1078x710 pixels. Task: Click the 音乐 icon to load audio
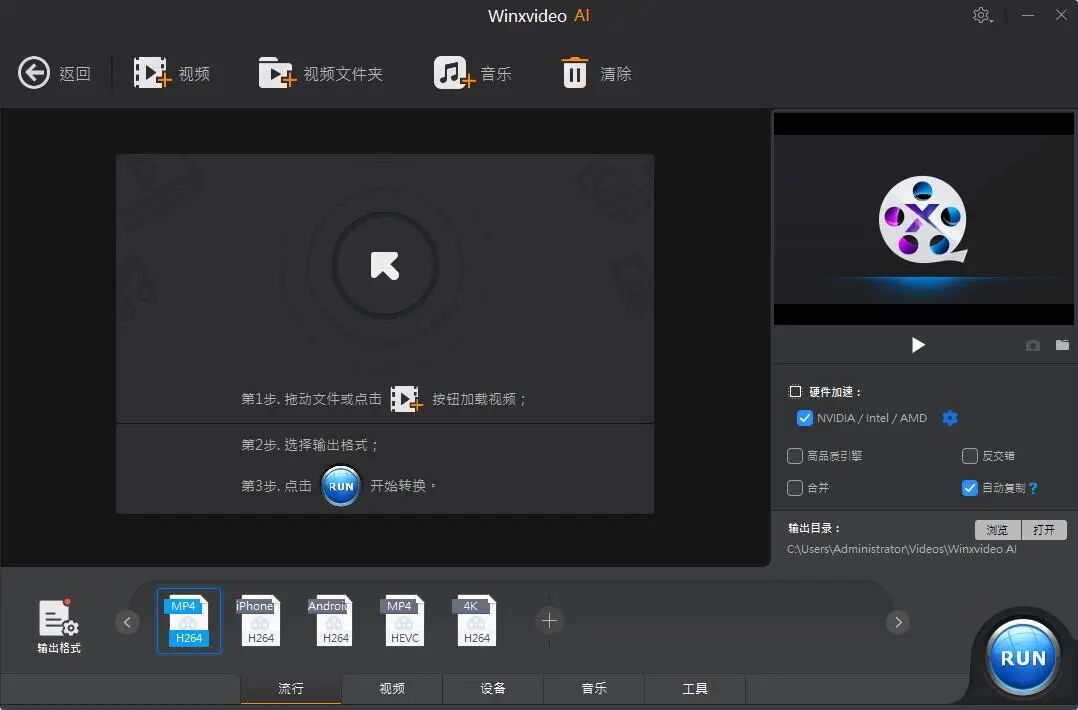click(455, 71)
